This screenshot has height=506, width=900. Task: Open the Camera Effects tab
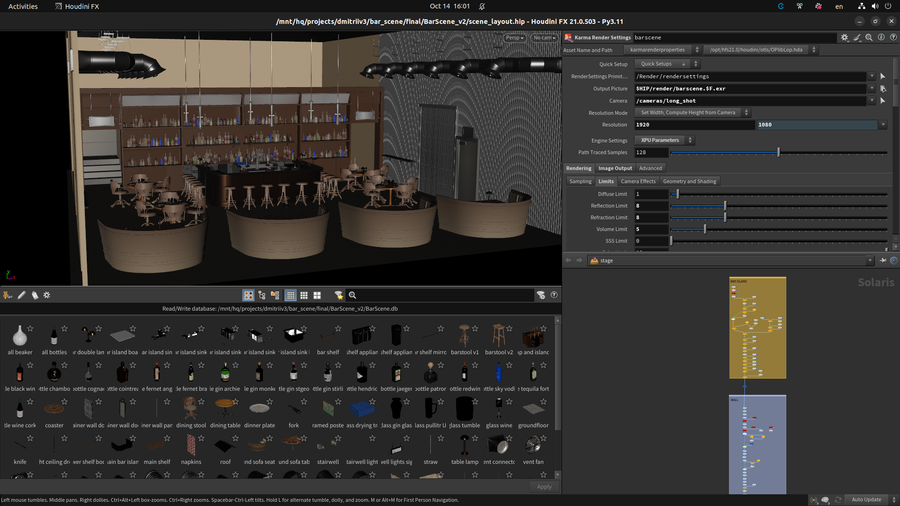(x=638, y=181)
